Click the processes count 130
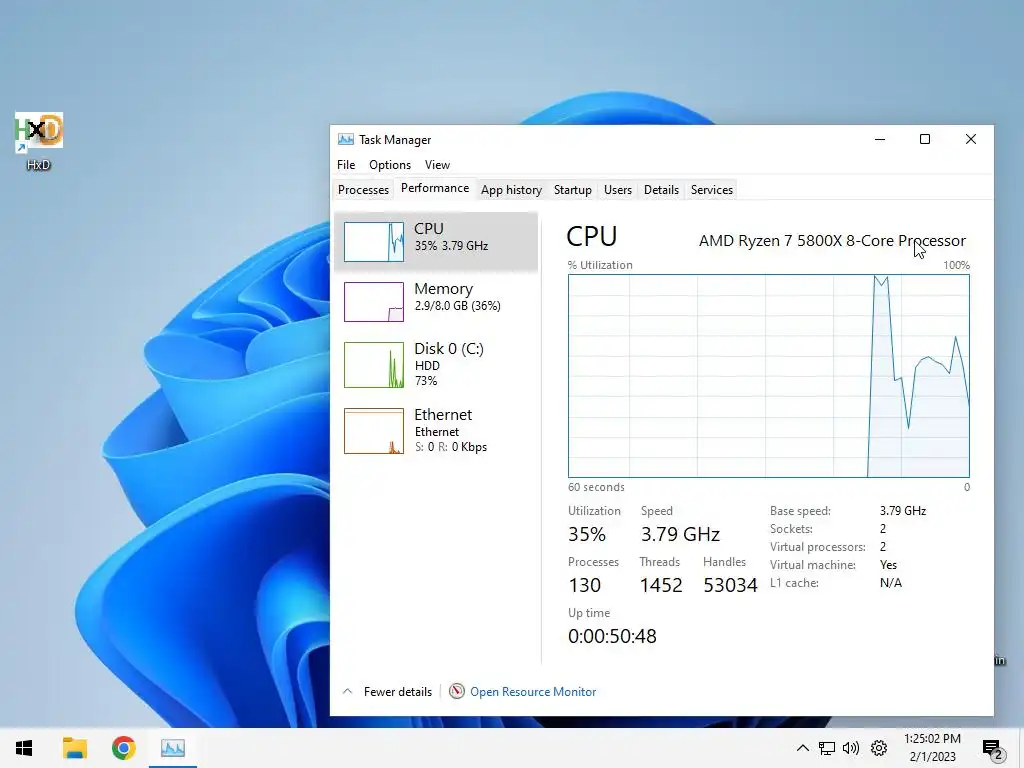Image resolution: width=1024 pixels, height=768 pixels. tap(584, 585)
